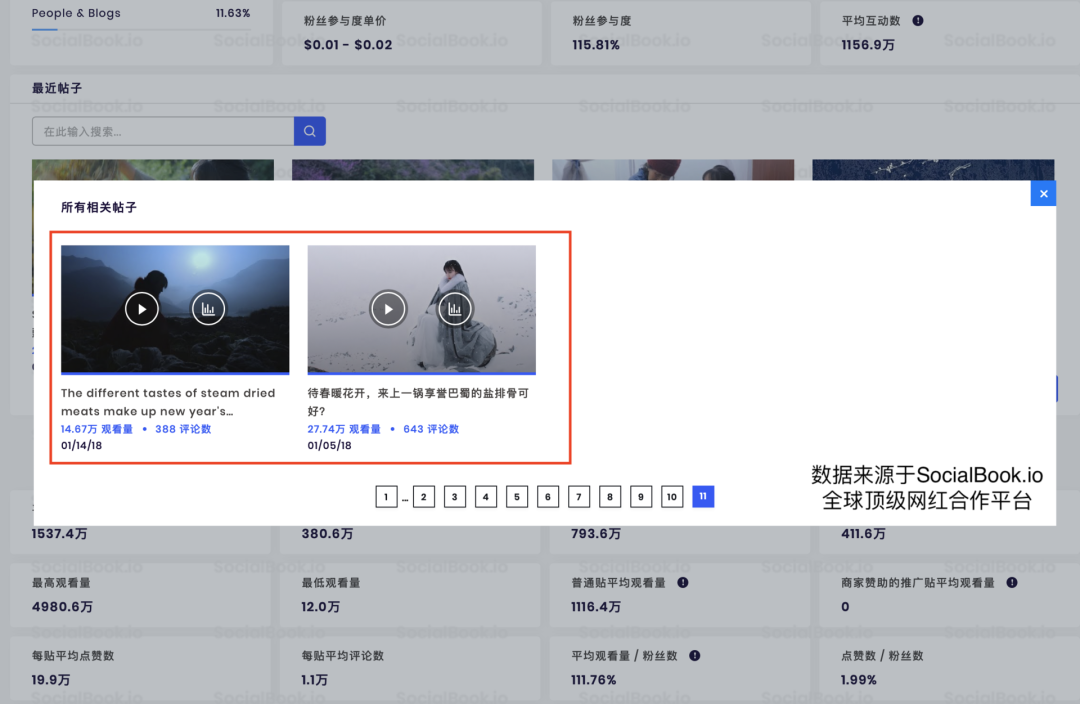This screenshot has height=704, width=1080.
Task: Go to page 2 of related posts
Action: [x=424, y=496]
